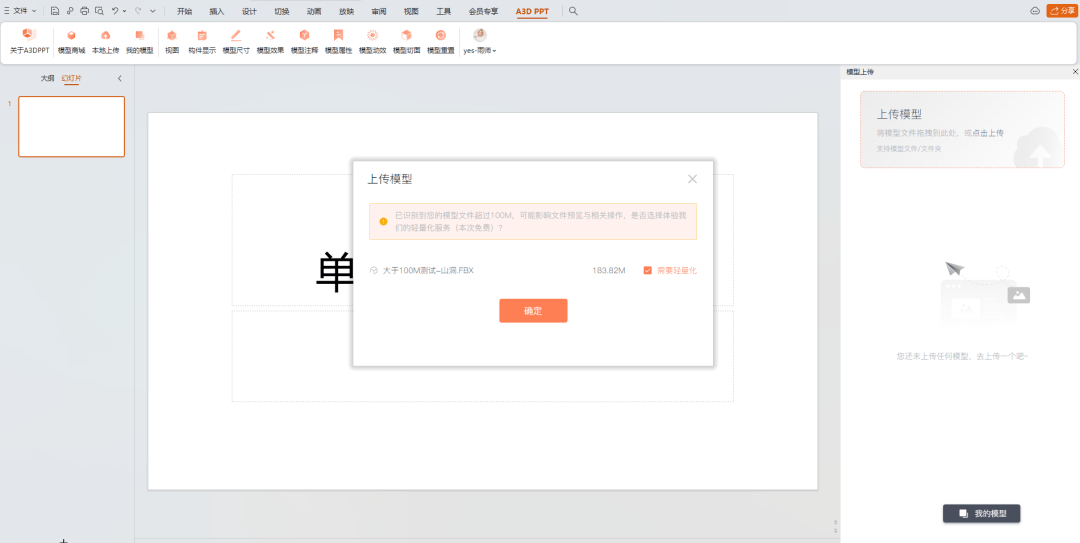The width and height of the screenshot is (1080, 543).
Task: Select the A3D PPT tab
Action: [x=532, y=11]
